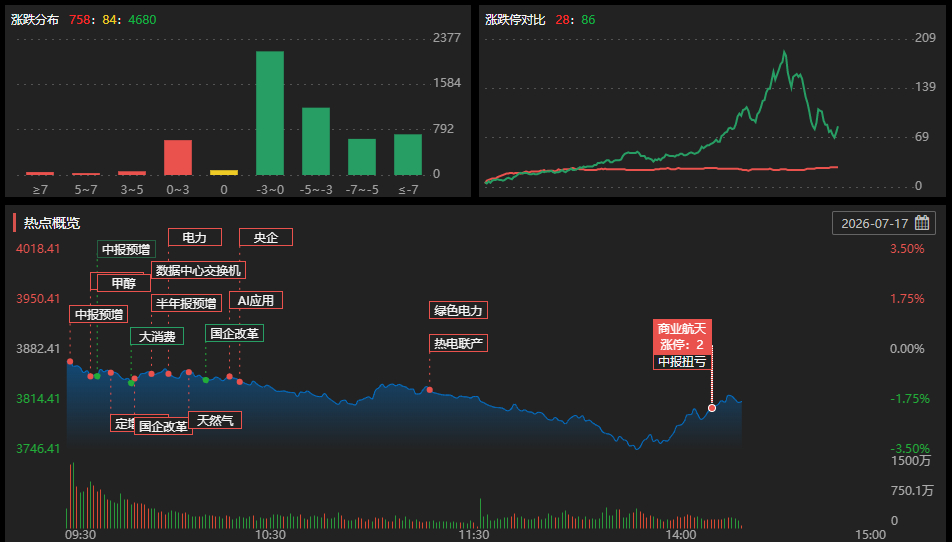Select the 甲醇 hotspot tag
Image resolution: width=952 pixels, height=542 pixels.
click(x=124, y=283)
